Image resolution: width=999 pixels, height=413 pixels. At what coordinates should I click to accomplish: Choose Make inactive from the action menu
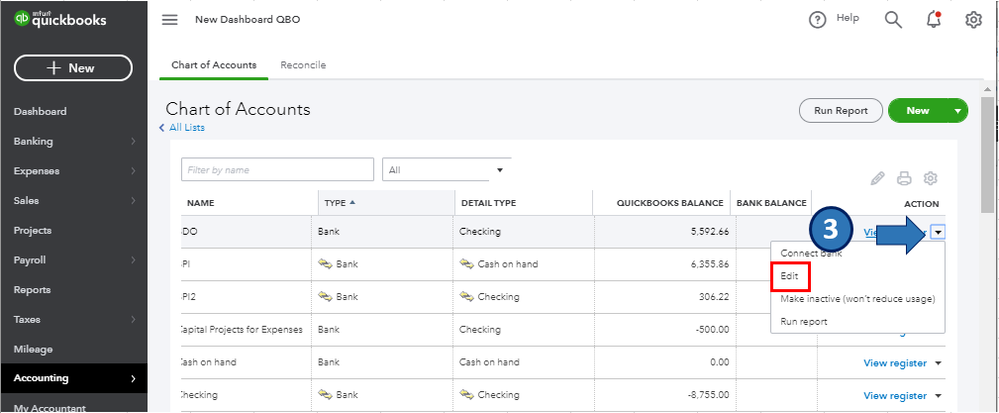pos(856,299)
